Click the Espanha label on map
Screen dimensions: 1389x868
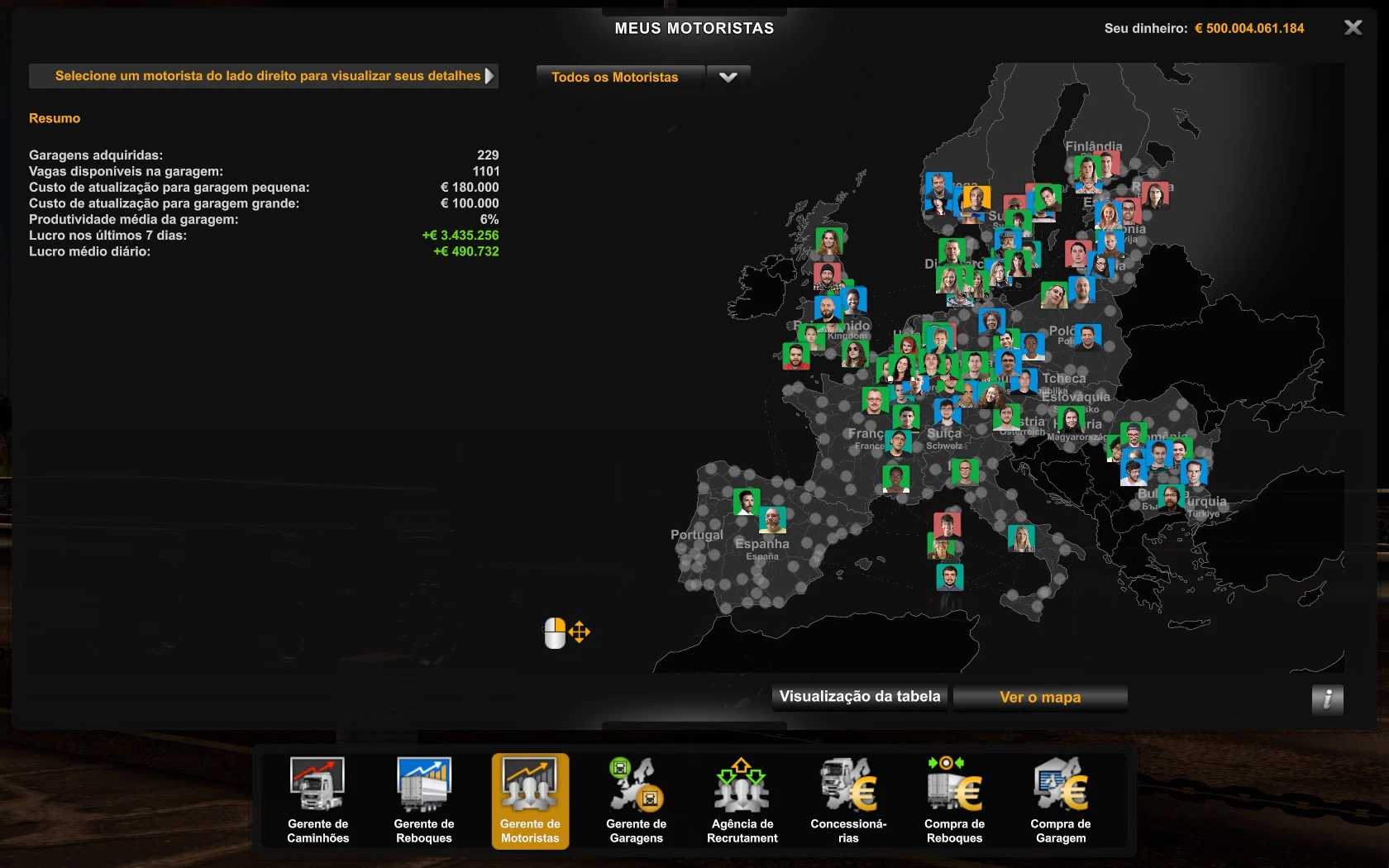[761, 544]
